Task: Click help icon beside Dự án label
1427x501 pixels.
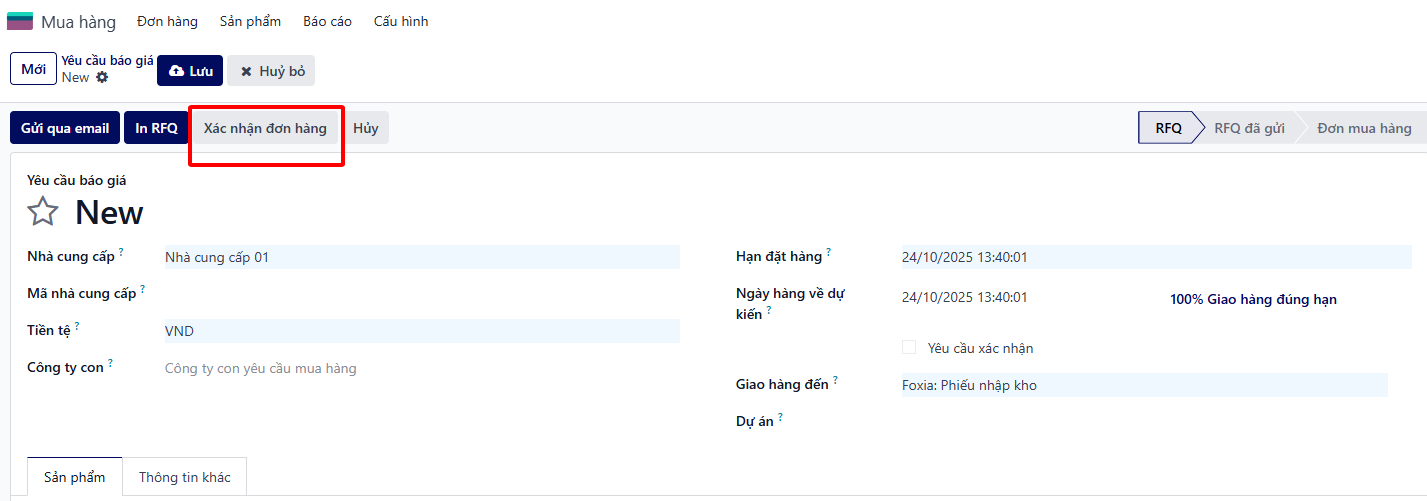Action: tap(780, 418)
